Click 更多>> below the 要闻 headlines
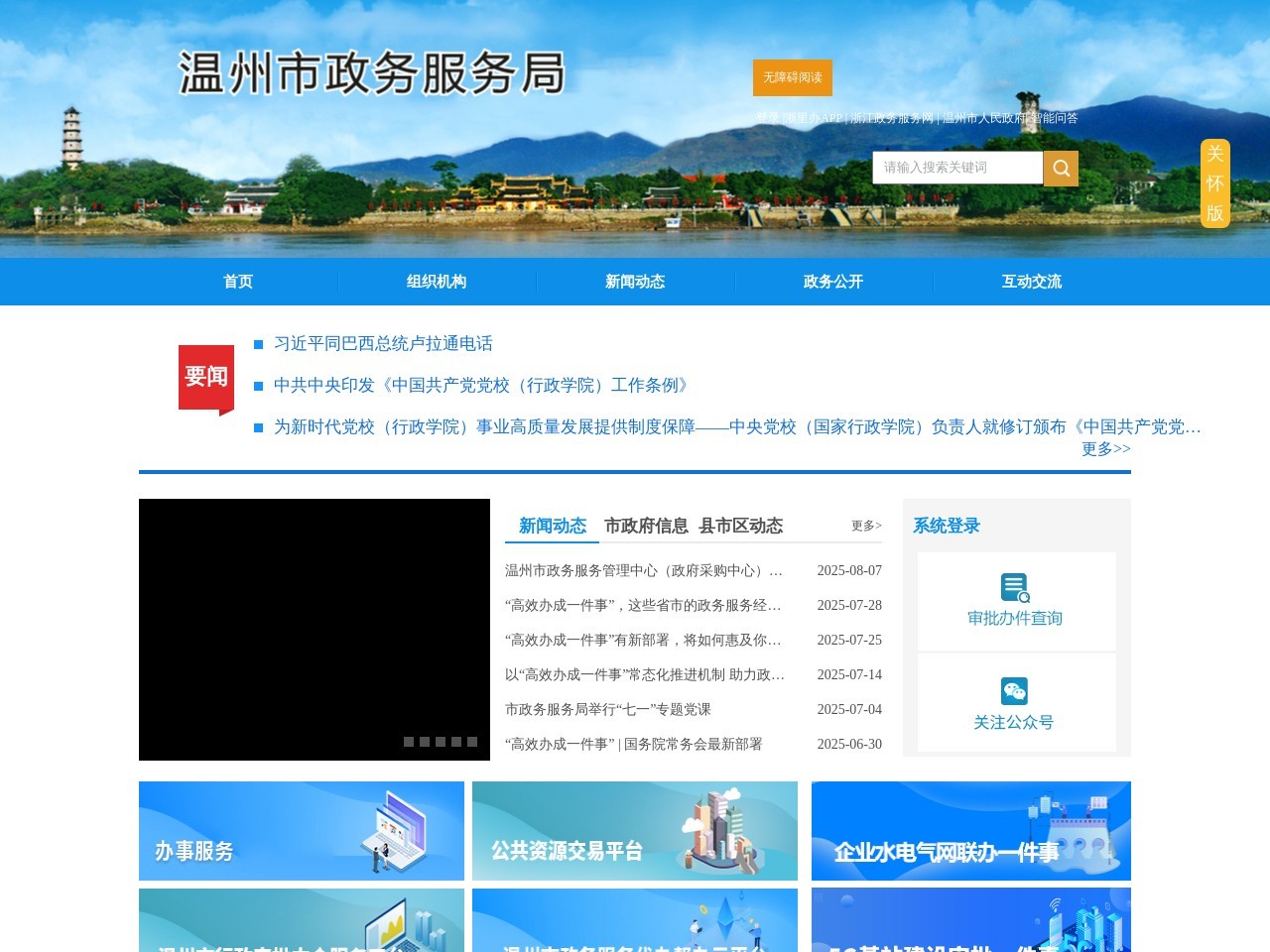This screenshot has height=952, width=1270. (x=1105, y=448)
